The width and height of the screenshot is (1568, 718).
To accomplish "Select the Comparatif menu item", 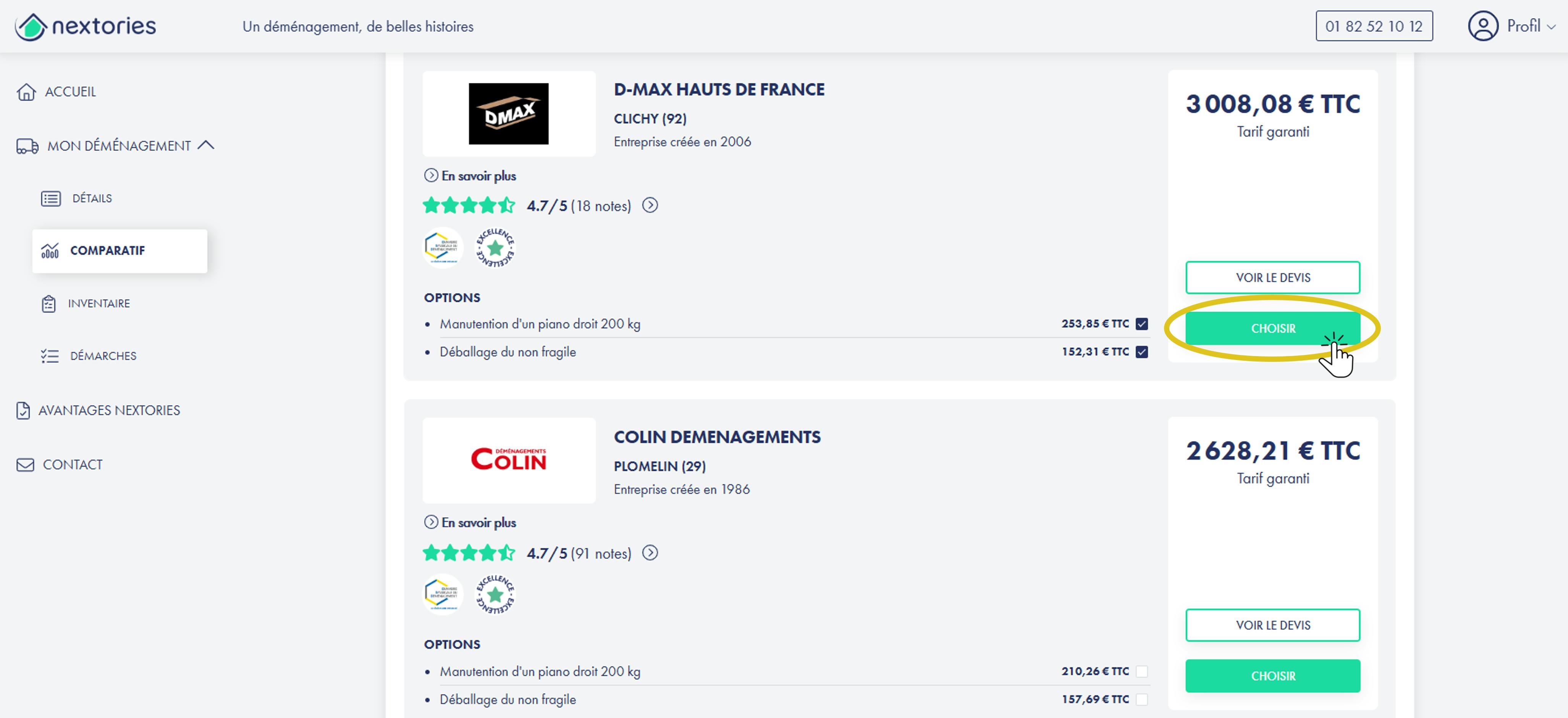I will [120, 251].
